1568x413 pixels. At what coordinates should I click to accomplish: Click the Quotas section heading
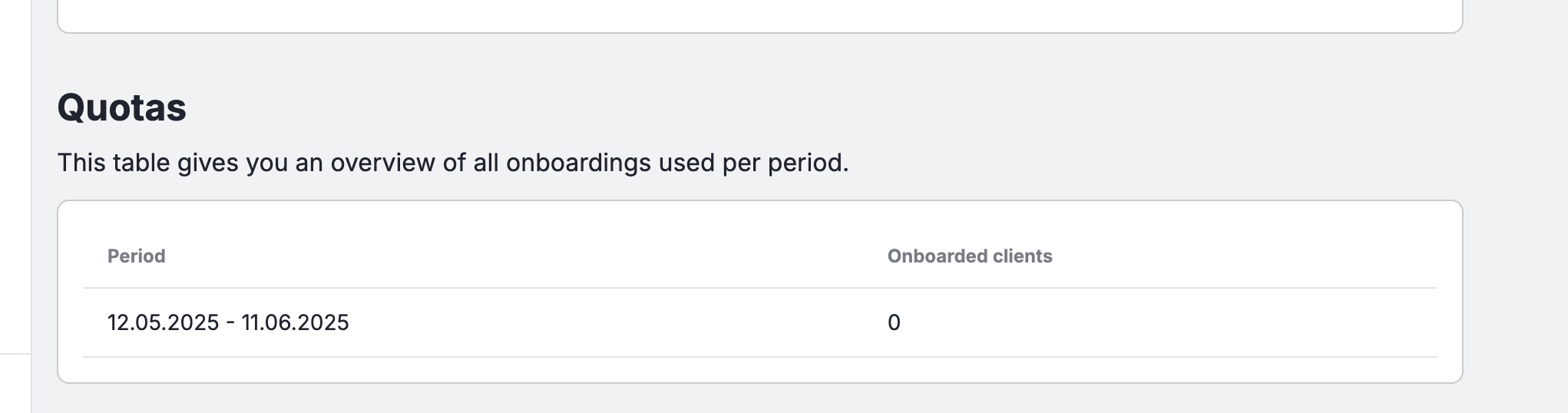[x=121, y=107]
